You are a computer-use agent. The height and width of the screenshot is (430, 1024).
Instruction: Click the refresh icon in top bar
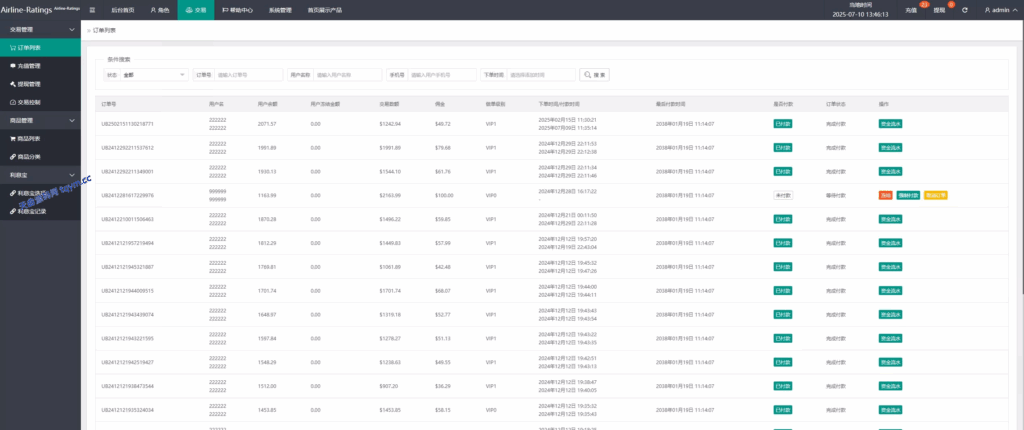tap(965, 10)
